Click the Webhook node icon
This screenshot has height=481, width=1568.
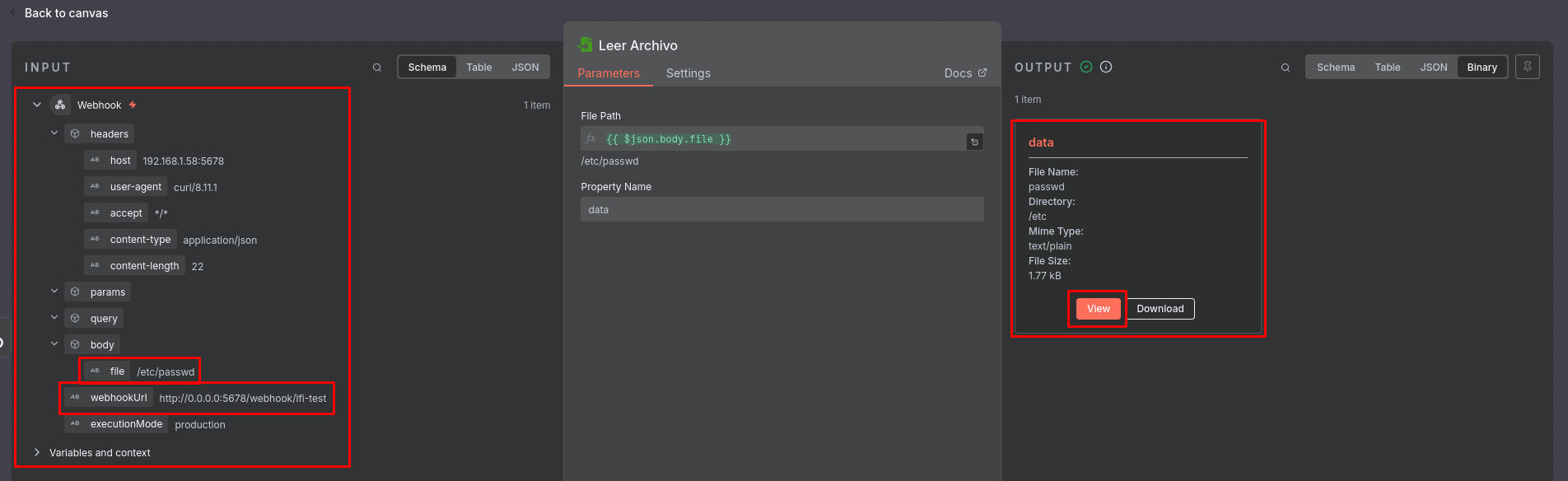click(60, 105)
